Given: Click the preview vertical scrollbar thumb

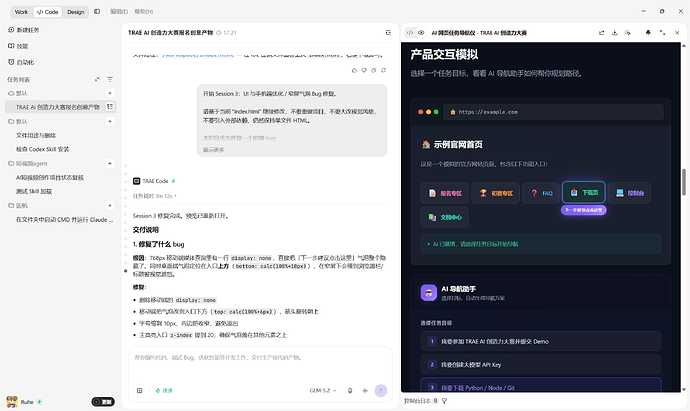Looking at the screenshot, I should pyautogui.click(x=684, y=182).
